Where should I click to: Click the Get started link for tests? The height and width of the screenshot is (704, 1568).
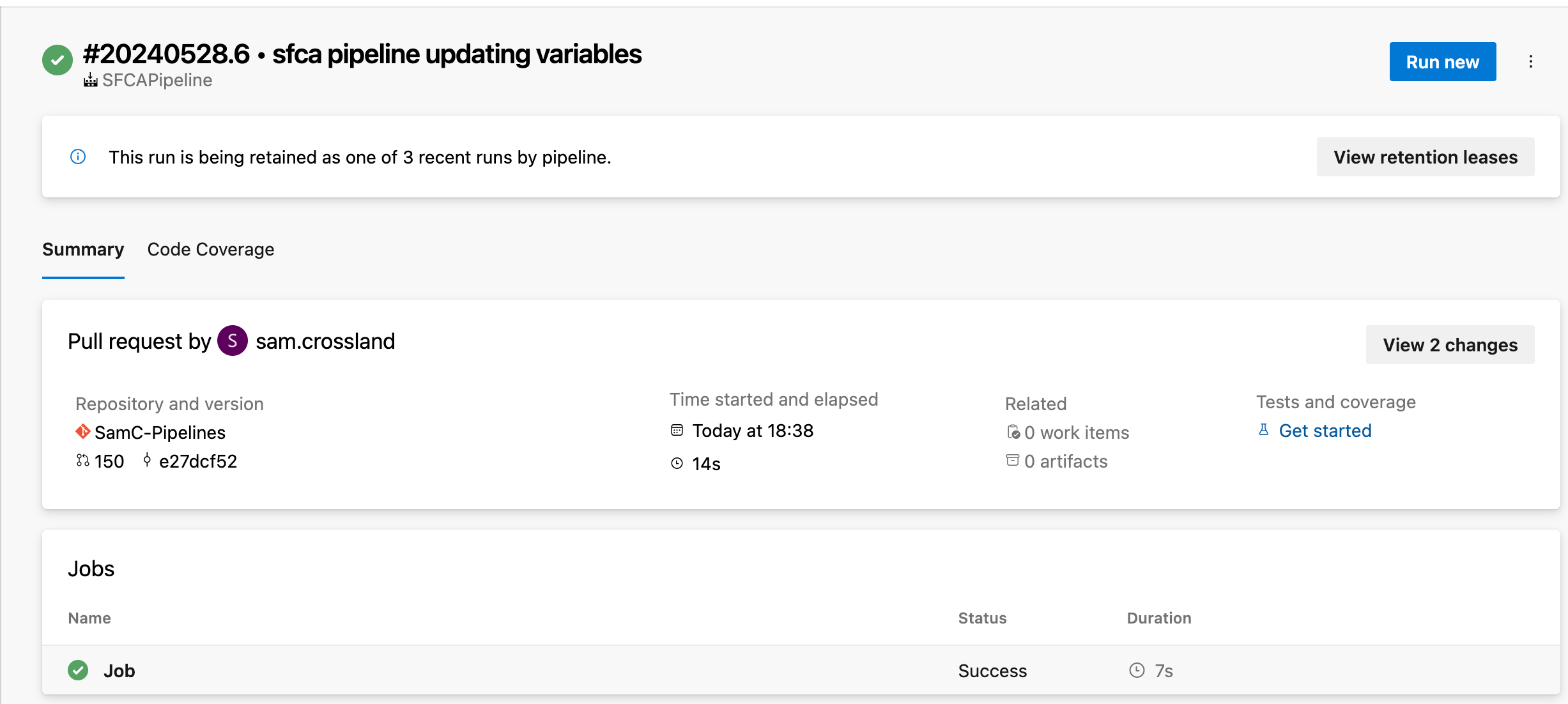coord(1326,430)
